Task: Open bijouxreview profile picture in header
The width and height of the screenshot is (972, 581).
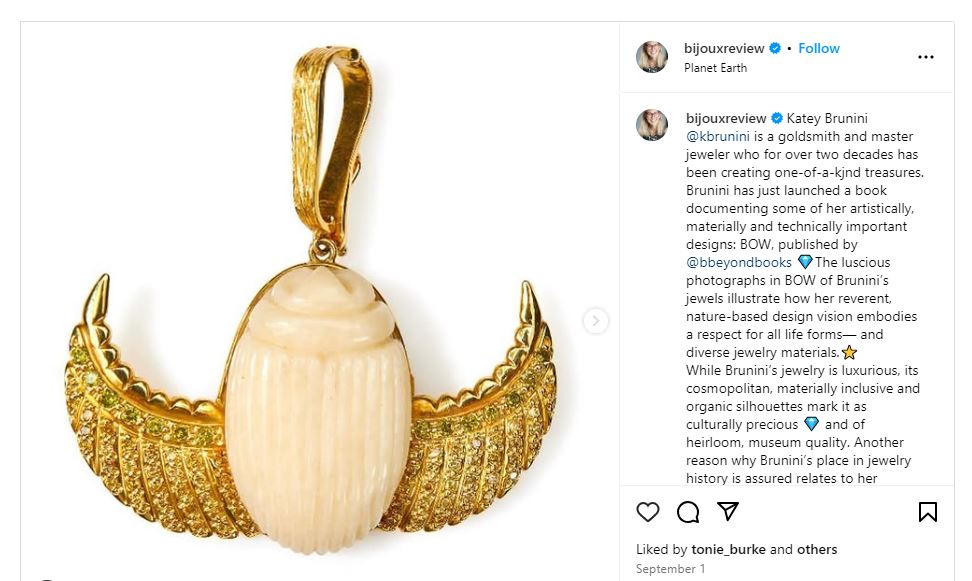Action: [652, 57]
